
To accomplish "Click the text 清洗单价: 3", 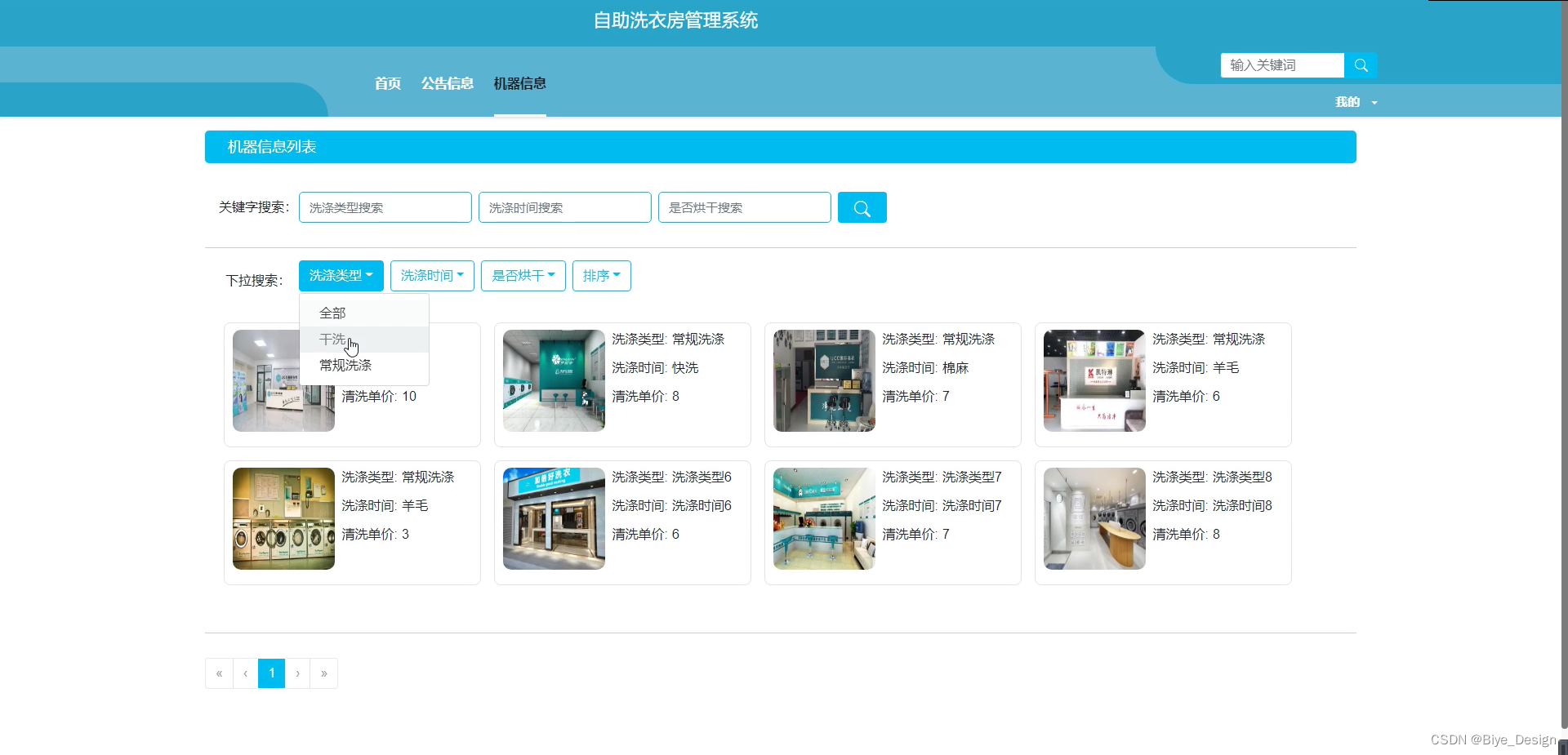I will pos(376,535).
